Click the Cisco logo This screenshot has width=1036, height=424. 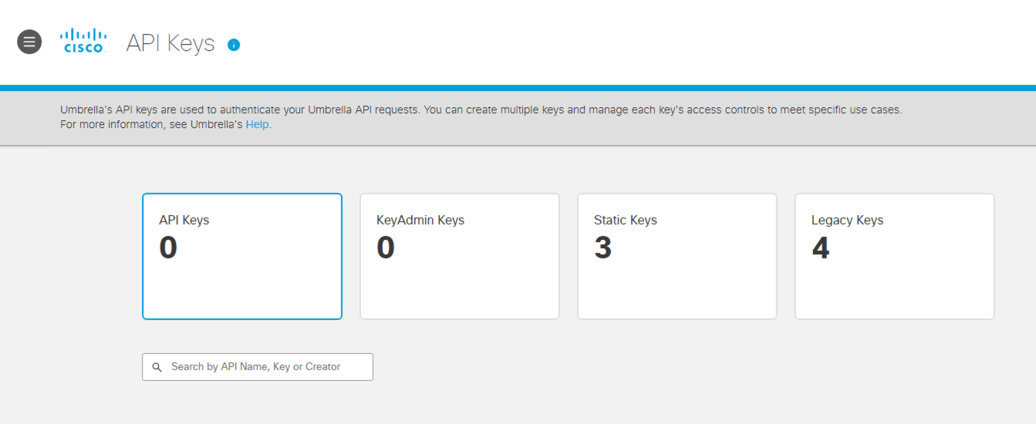click(83, 41)
